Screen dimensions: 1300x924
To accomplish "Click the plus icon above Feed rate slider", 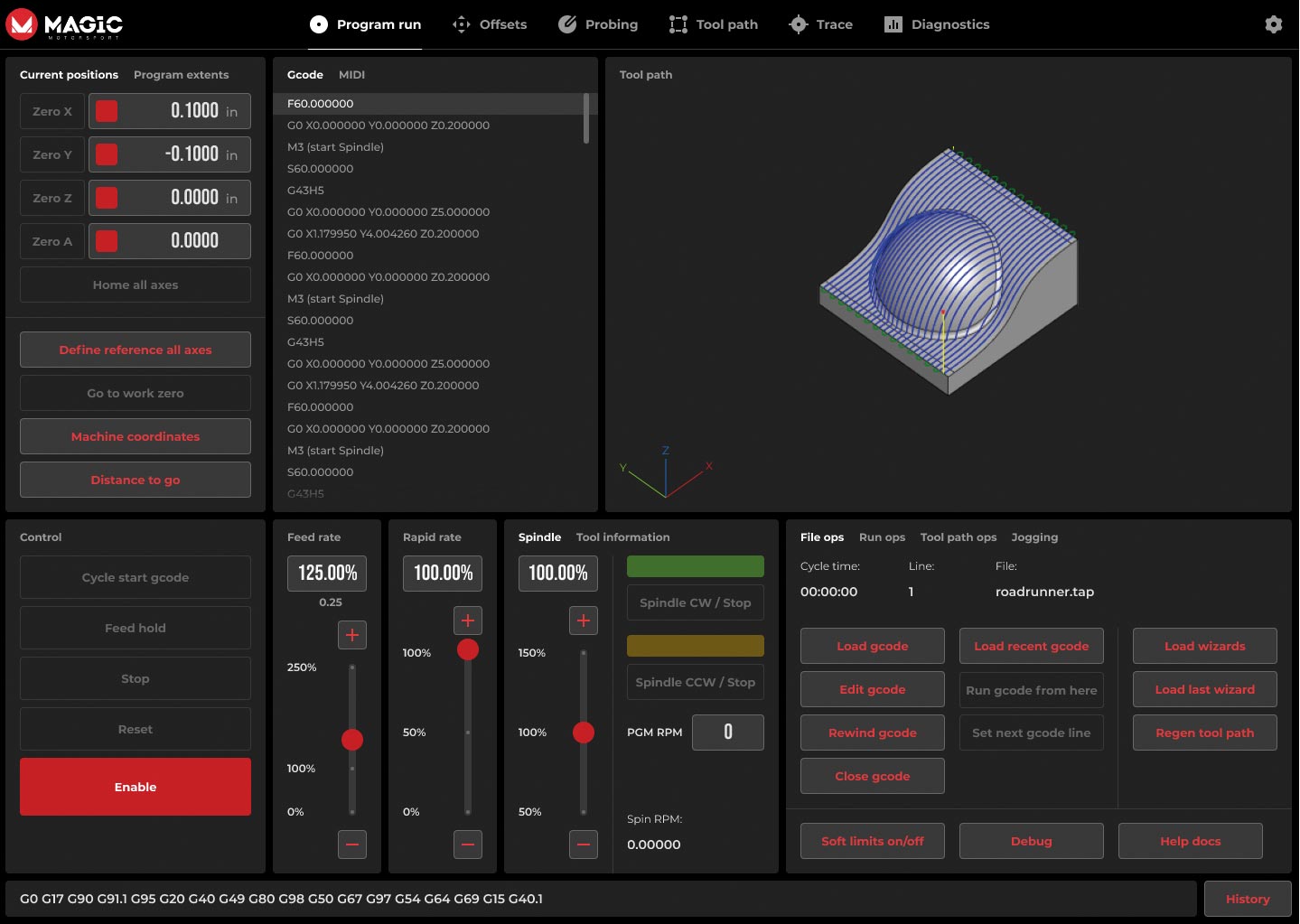I will pyautogui.click(x=352, y=635).
